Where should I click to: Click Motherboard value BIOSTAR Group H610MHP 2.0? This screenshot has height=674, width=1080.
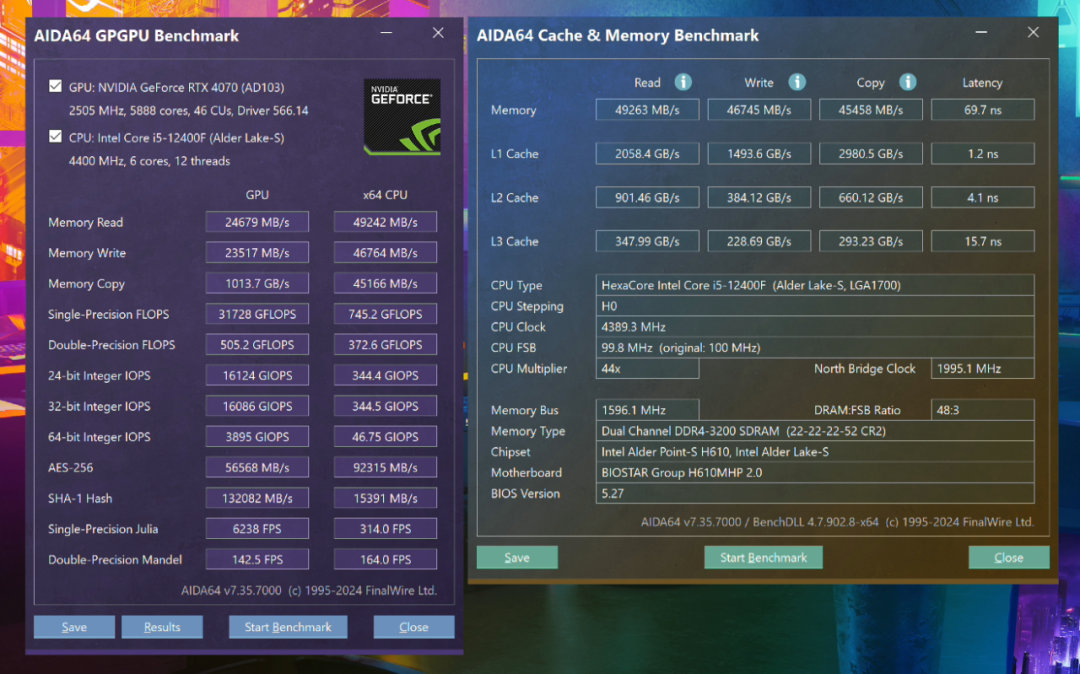pyautogui.click(x=815, y=472)
